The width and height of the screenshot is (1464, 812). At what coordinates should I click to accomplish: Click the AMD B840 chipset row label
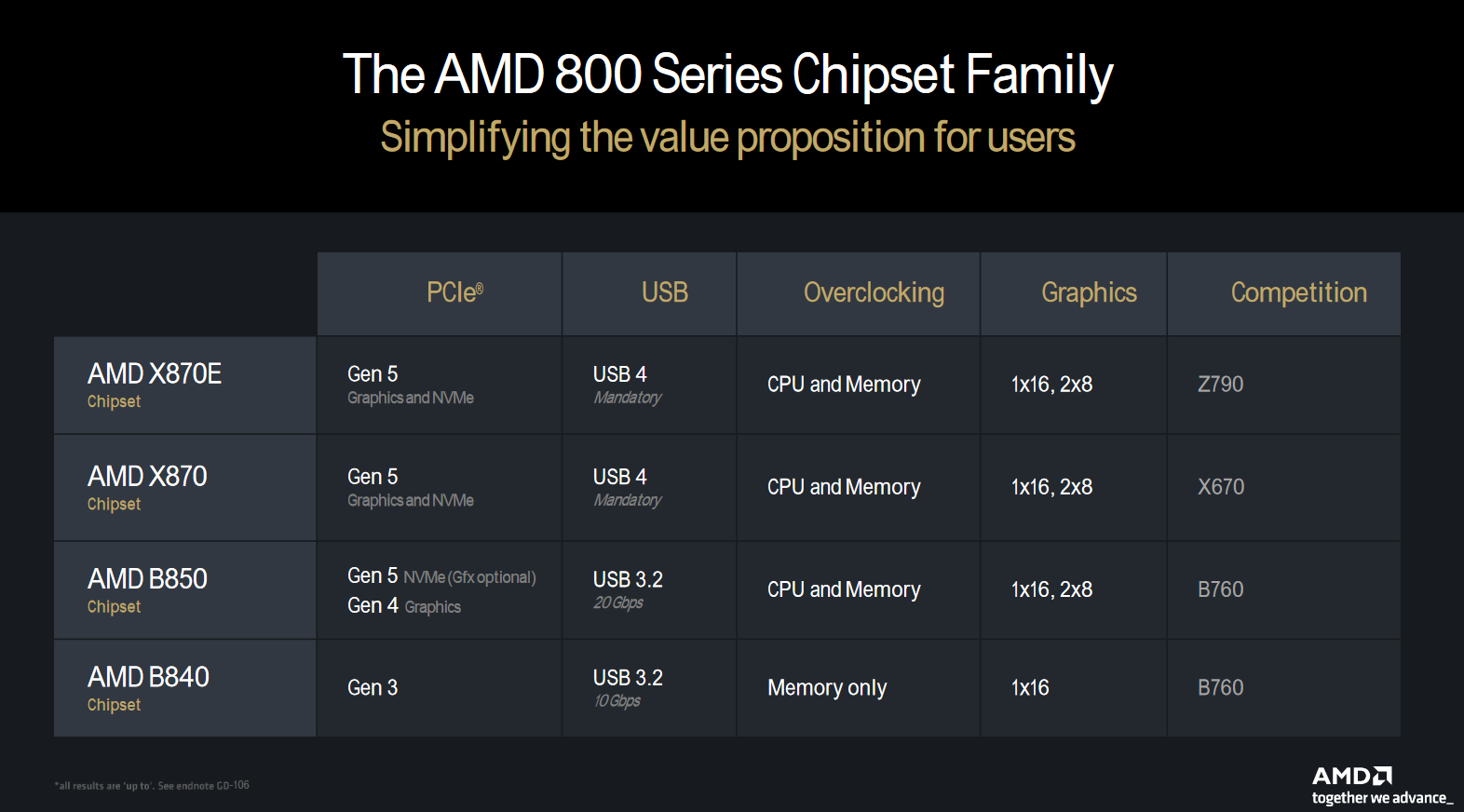148,687
